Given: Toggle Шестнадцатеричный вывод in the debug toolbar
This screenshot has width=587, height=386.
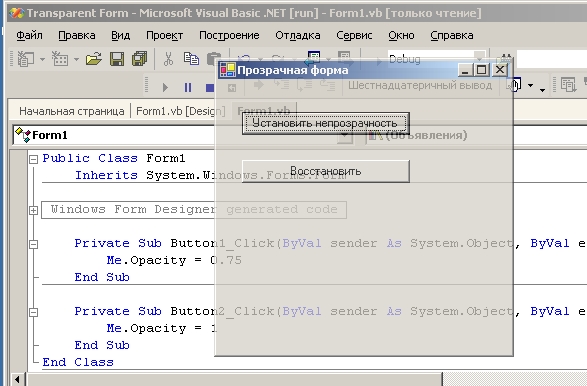Looking at the screenshot, I should point(420,85).
